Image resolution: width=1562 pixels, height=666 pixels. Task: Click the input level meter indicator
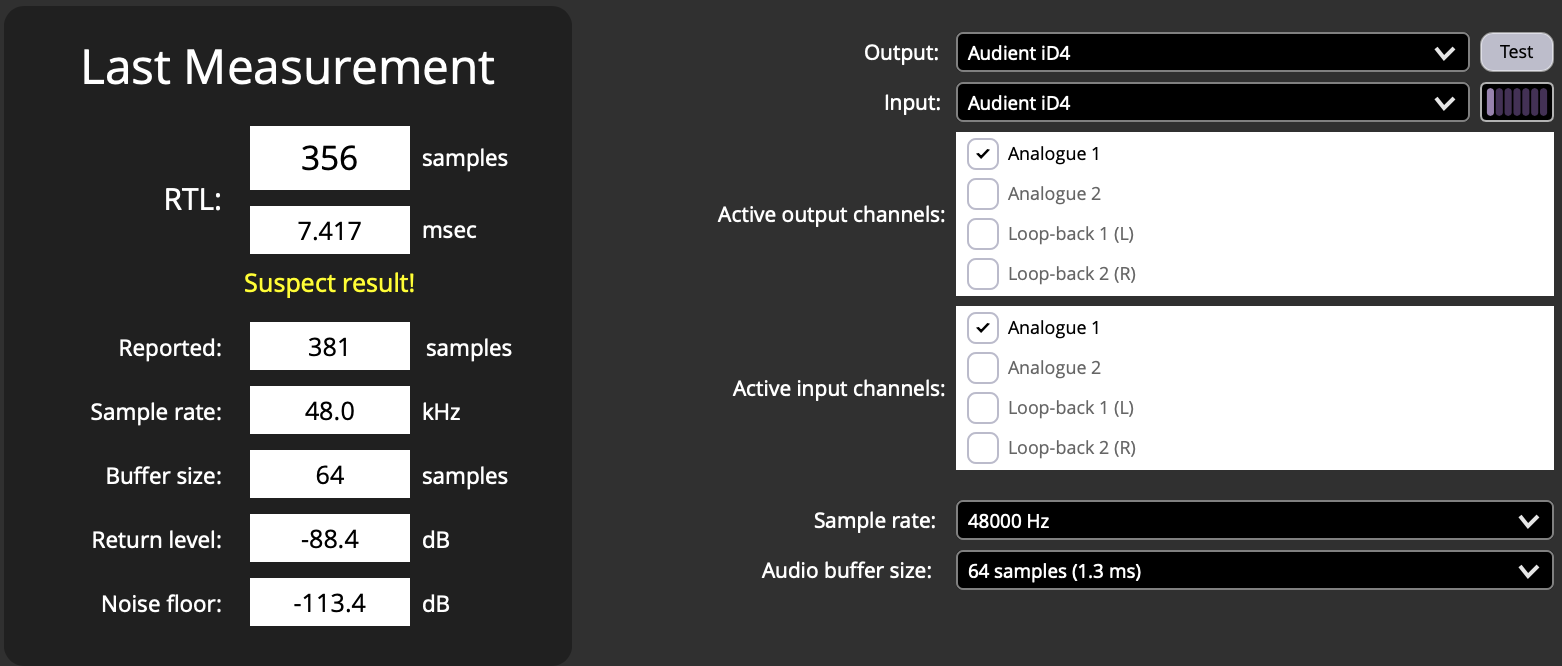[1516, 102]
